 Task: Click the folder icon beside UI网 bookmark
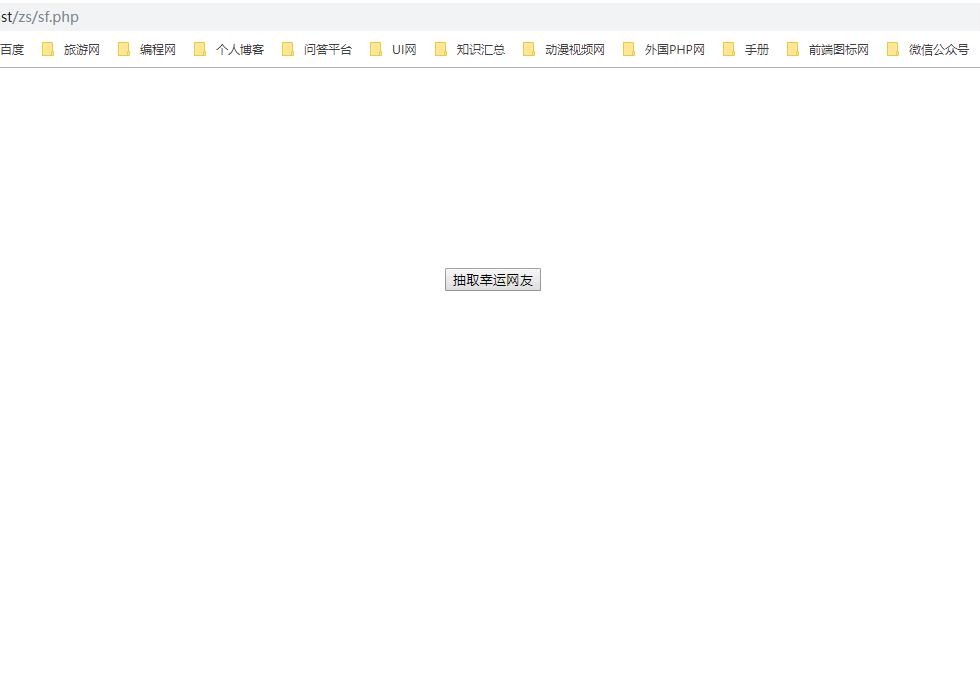pyautogui.click(x=375, y=48)
